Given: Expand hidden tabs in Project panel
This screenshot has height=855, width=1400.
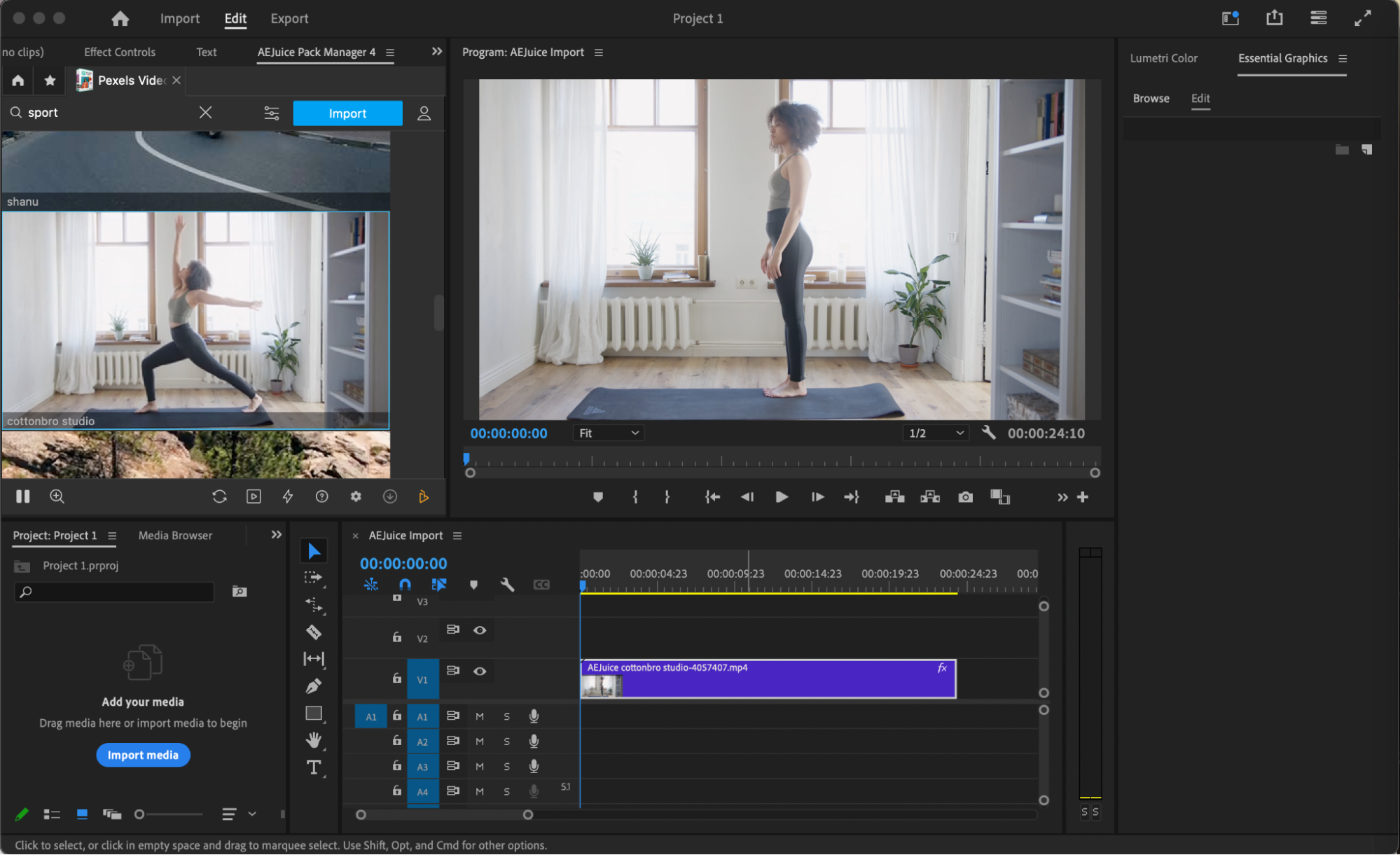Looking at the screenshot, I should pos(277,535).
